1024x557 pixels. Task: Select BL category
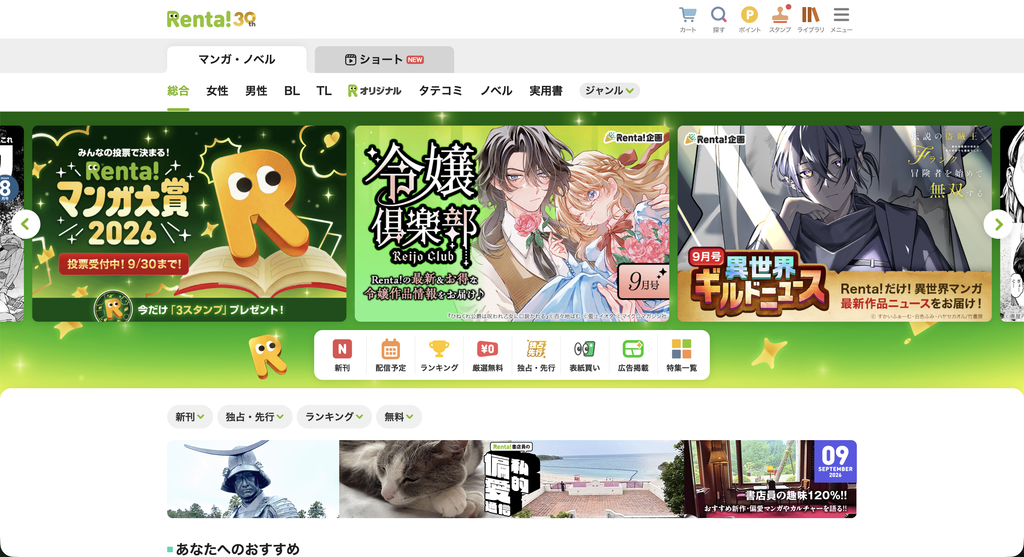click(292, 91)
